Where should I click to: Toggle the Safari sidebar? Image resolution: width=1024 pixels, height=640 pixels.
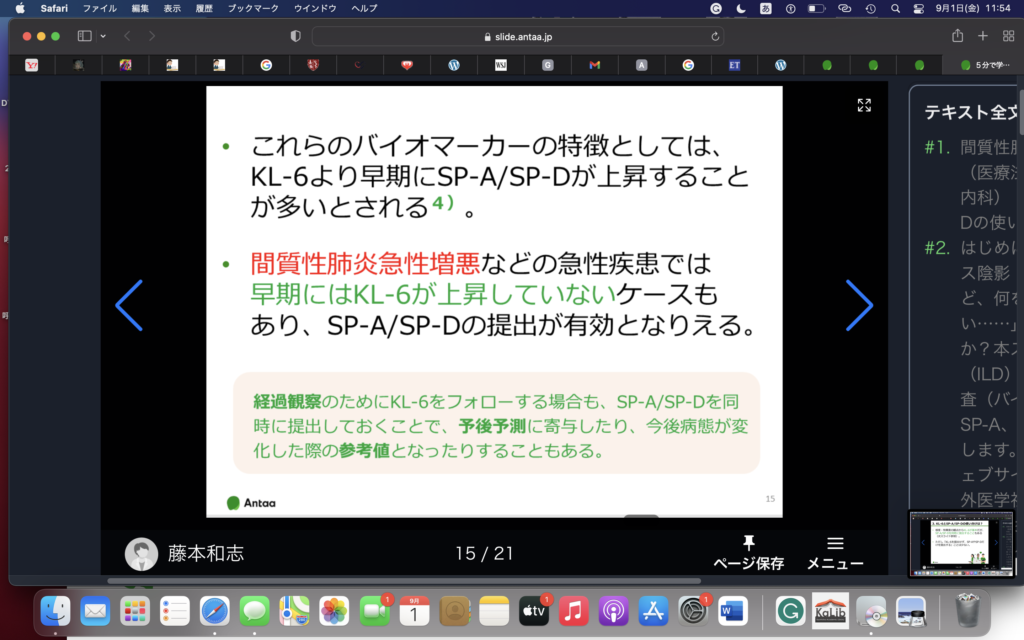(x=84, y=36)
